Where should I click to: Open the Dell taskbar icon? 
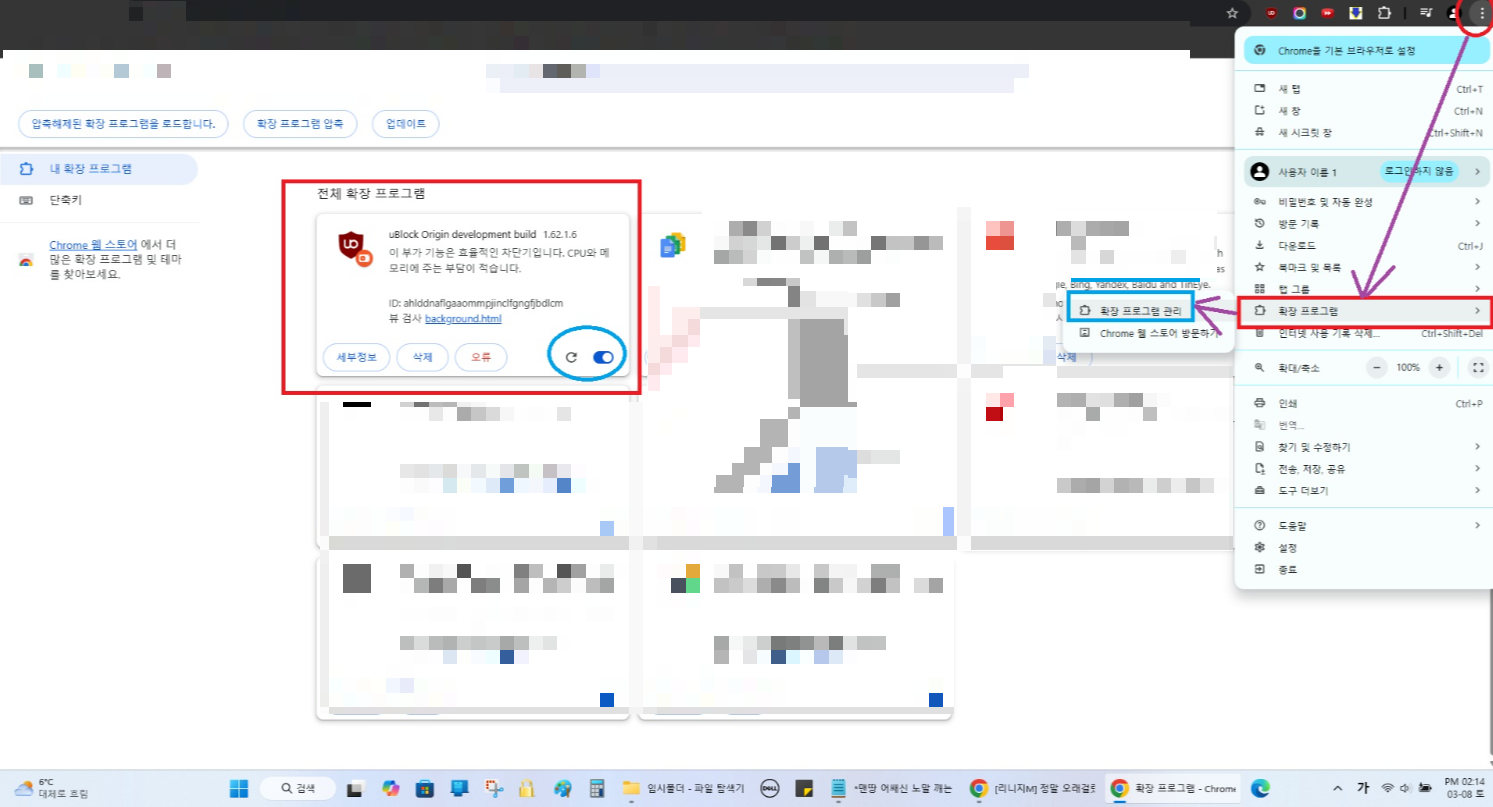pos(769,788)
